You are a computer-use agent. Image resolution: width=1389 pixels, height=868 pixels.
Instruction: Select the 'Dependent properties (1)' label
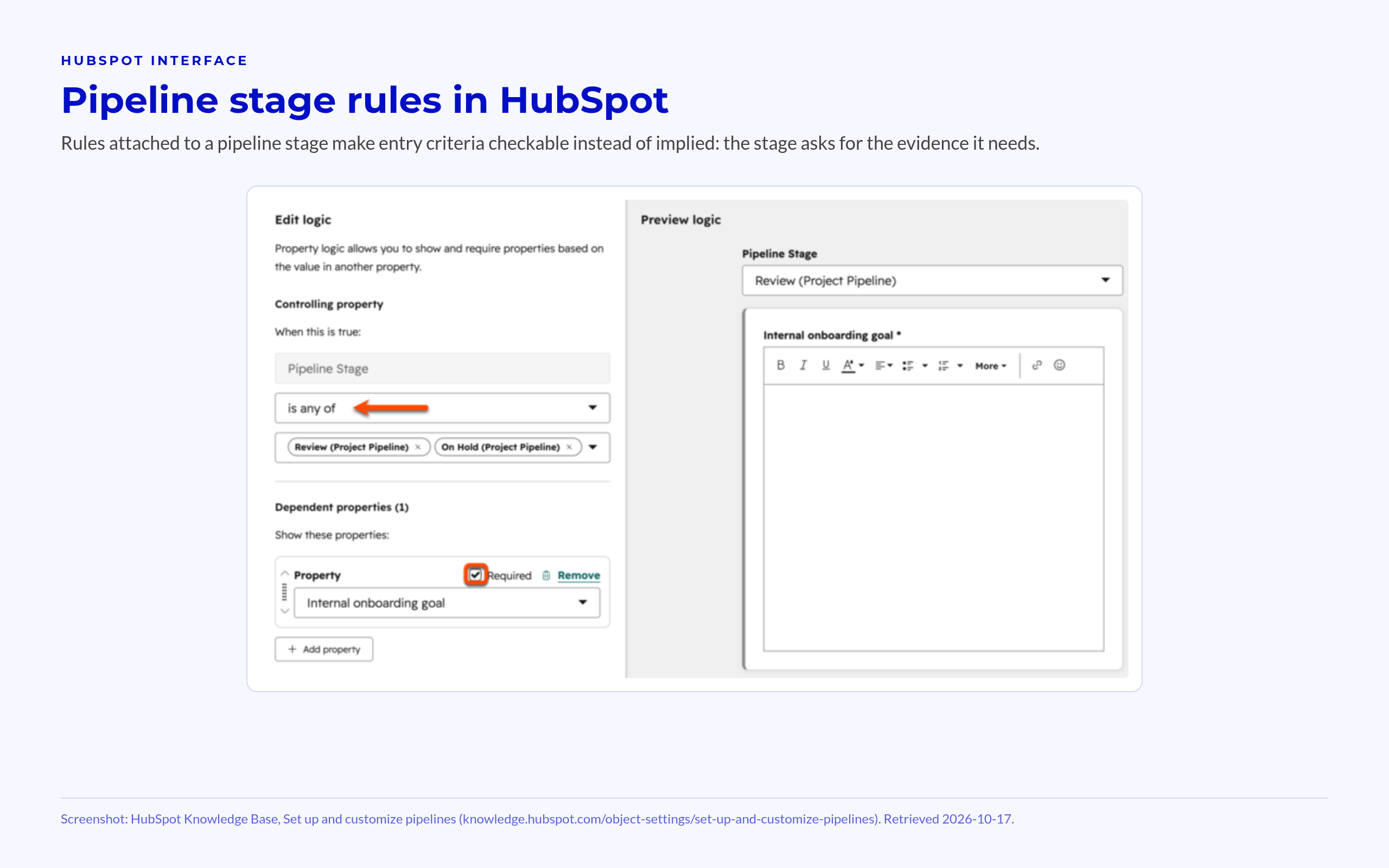341,507
